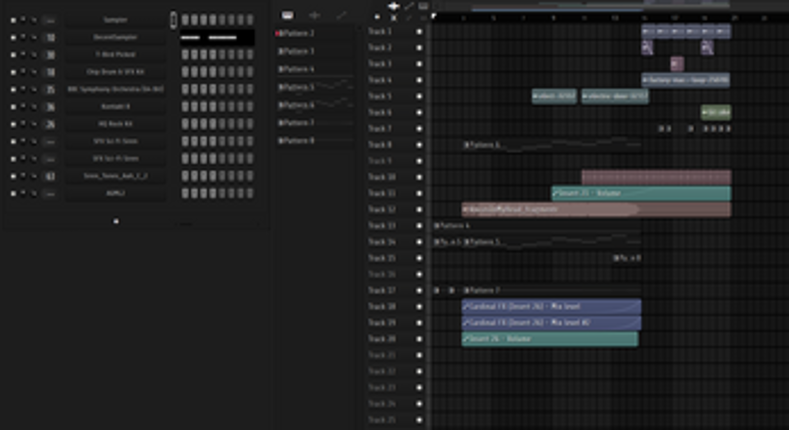Open the Sampler channel button
The height and width of the screenshot is (430, 789).
(116, 20)
